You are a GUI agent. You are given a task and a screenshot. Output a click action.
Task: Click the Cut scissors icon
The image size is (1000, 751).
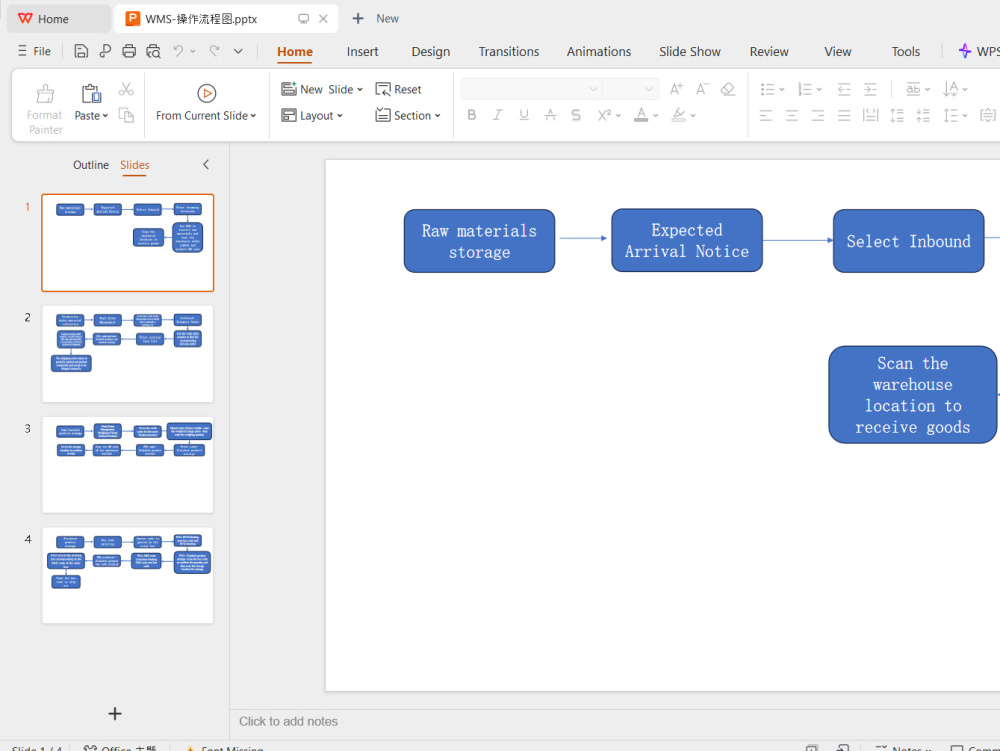[x=126, y=90]
